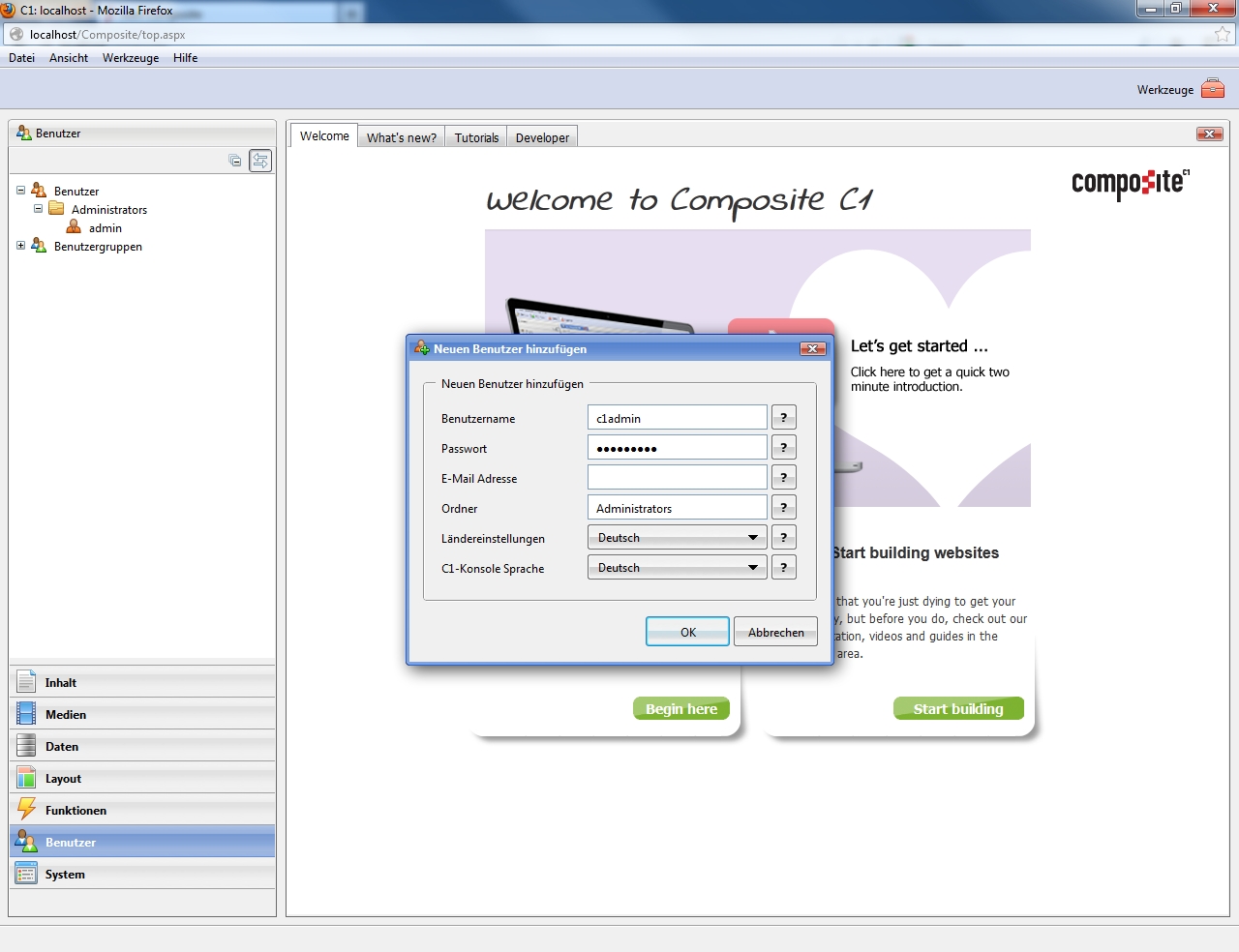This screenshot has height=952, width=1239.
Task: Click the tree refresh/sync icon
Action: click(260, 161)
